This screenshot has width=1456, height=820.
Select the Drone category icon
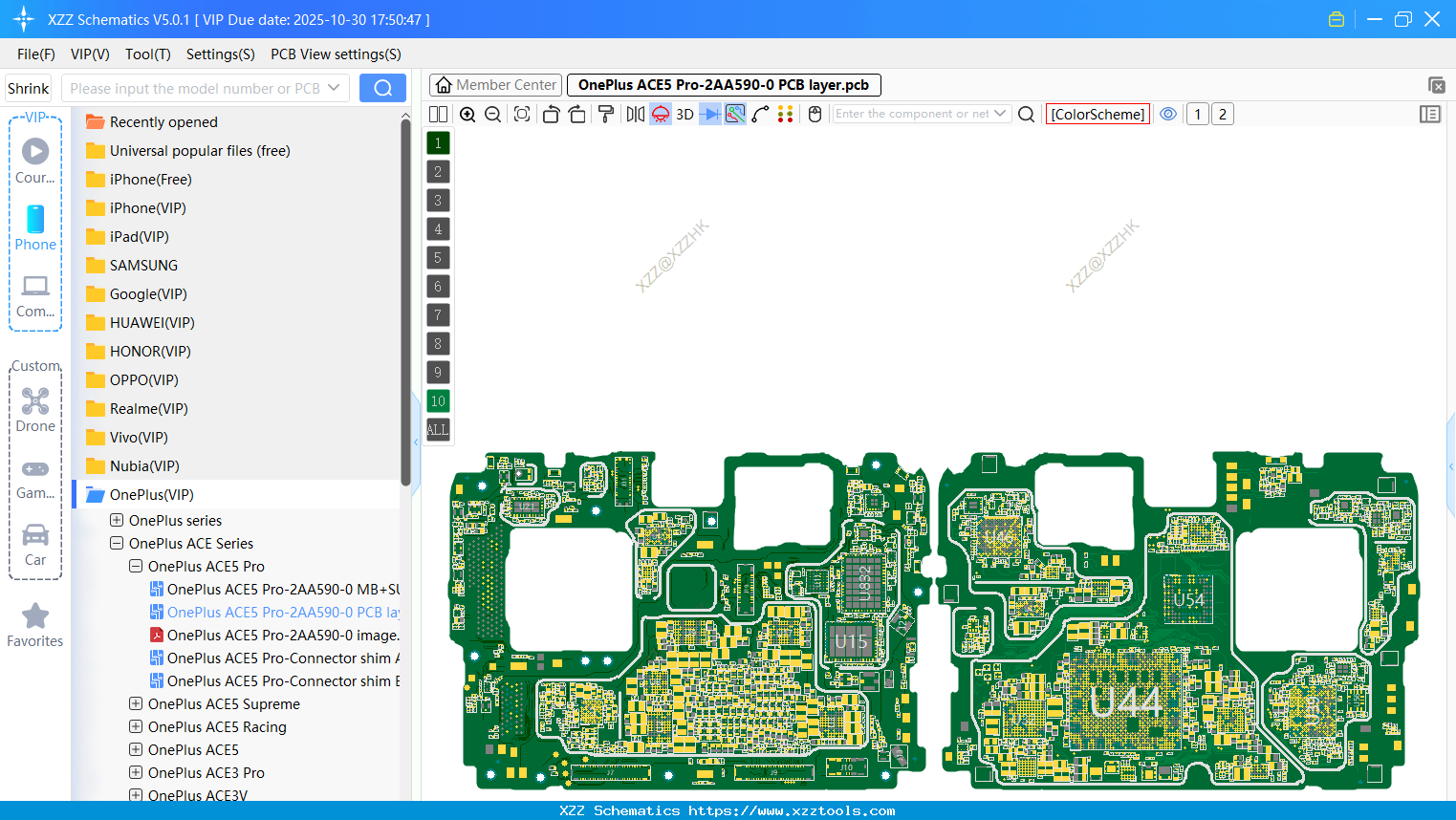click(35, 409)
